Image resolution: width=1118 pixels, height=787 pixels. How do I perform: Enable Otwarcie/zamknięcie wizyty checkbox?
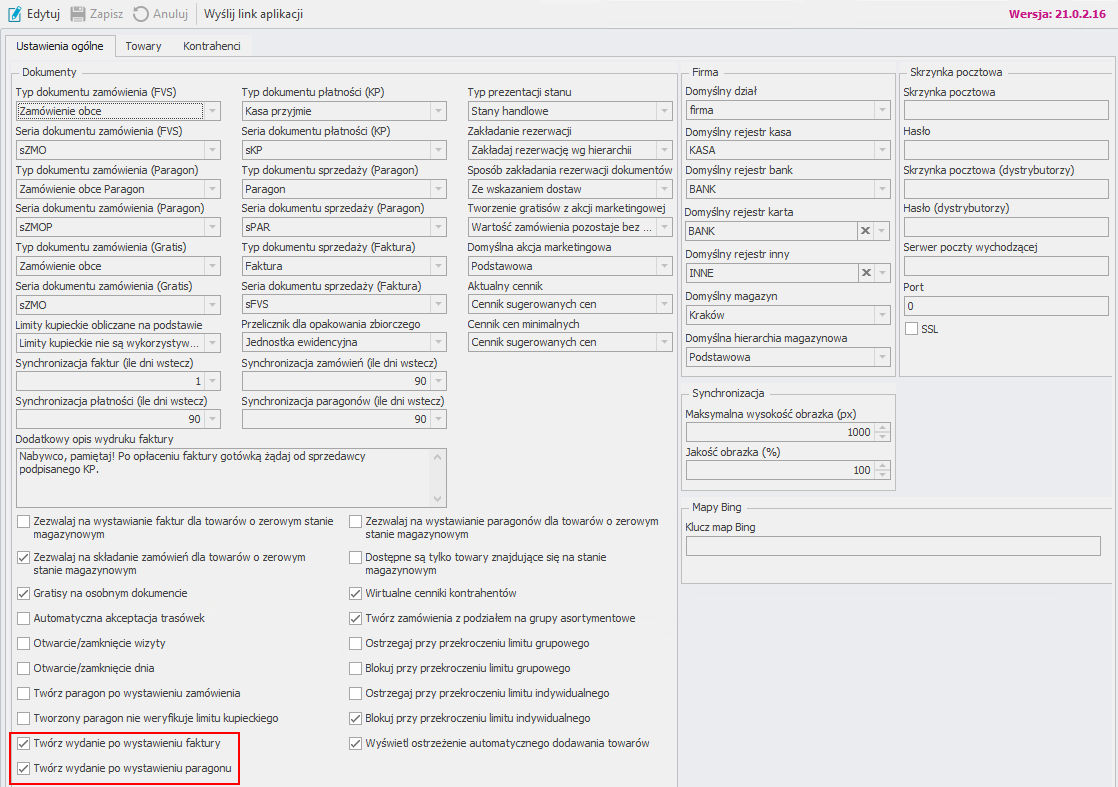click(x=24, y=643)
